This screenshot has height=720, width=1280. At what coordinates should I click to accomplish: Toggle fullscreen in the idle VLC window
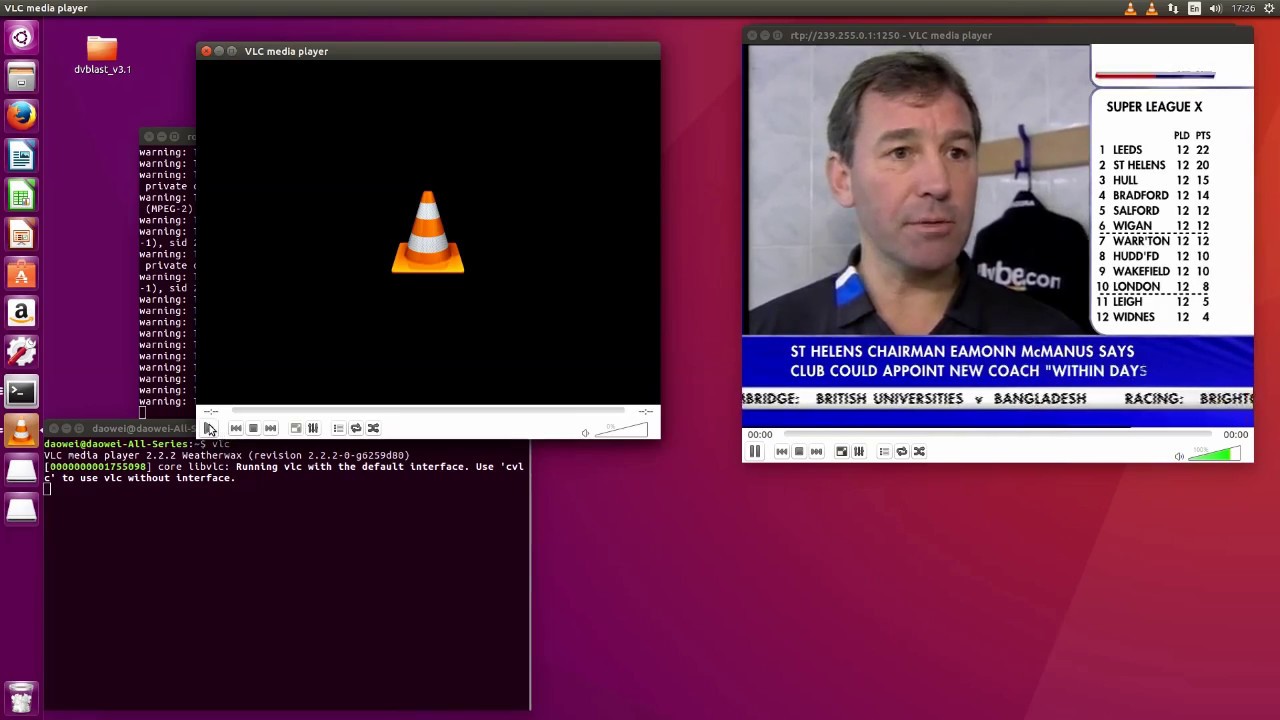[296, 428]
